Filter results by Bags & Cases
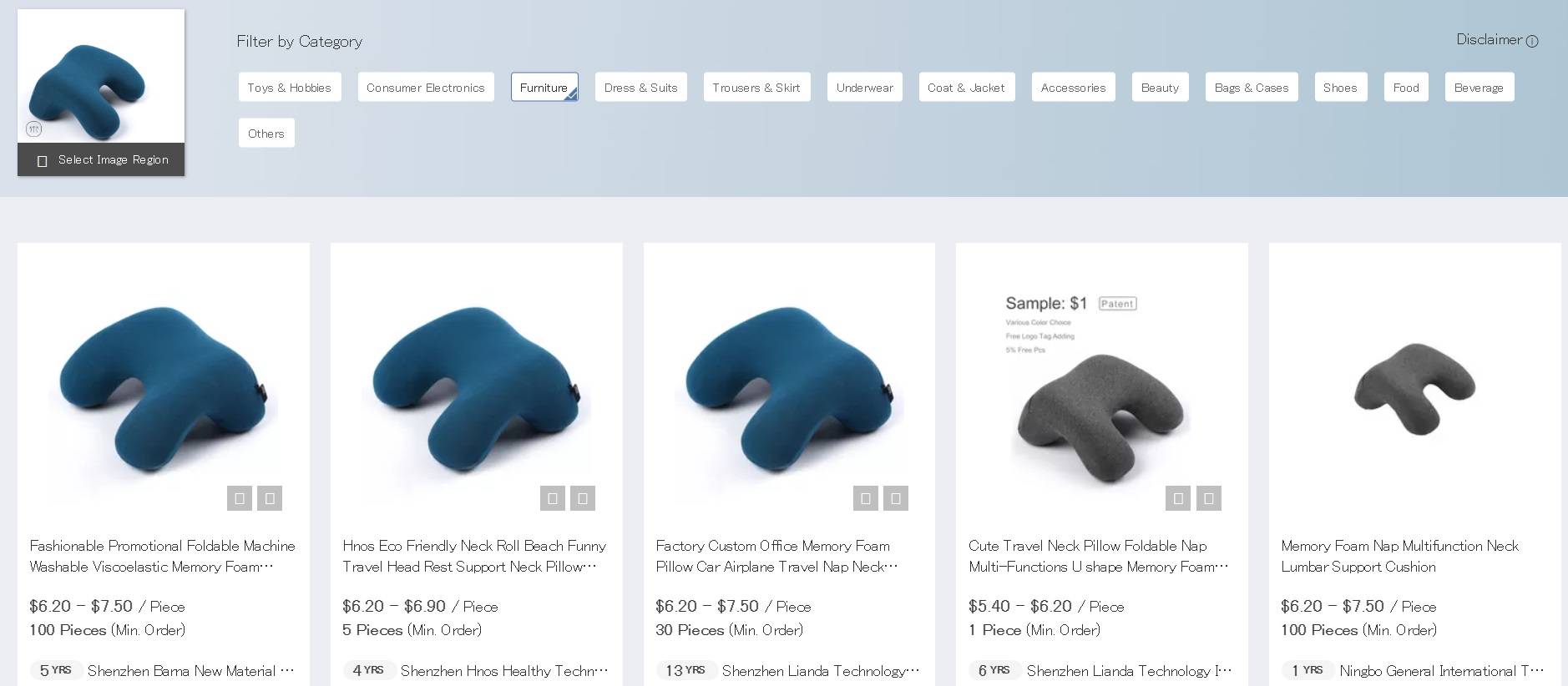1568x686 pixels. [1252, 87]
